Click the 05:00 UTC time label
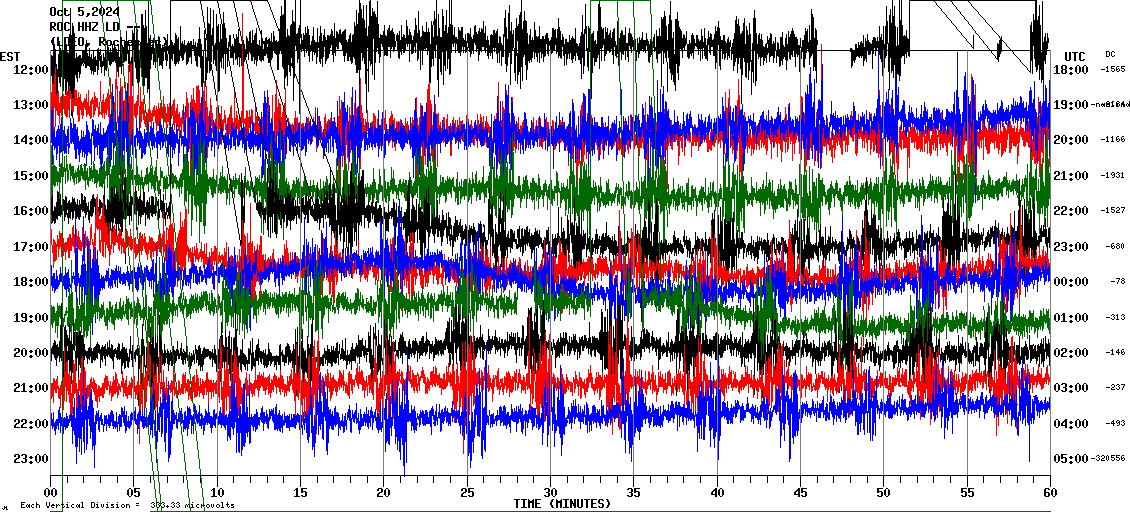The height and width of the screenshot is (519, 1130). point(1071,459)
